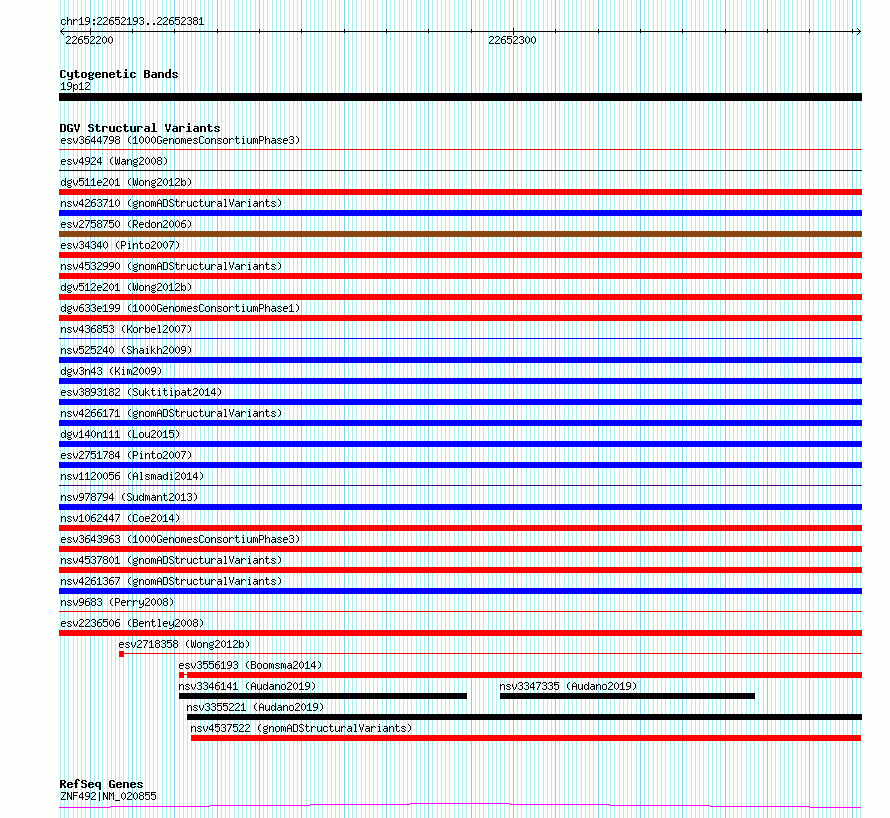The height and width of the screenshot is (818, 890).
Task: Open the nsv978794 (Sudmant2013) variant
Action: (x=129, y=497)
